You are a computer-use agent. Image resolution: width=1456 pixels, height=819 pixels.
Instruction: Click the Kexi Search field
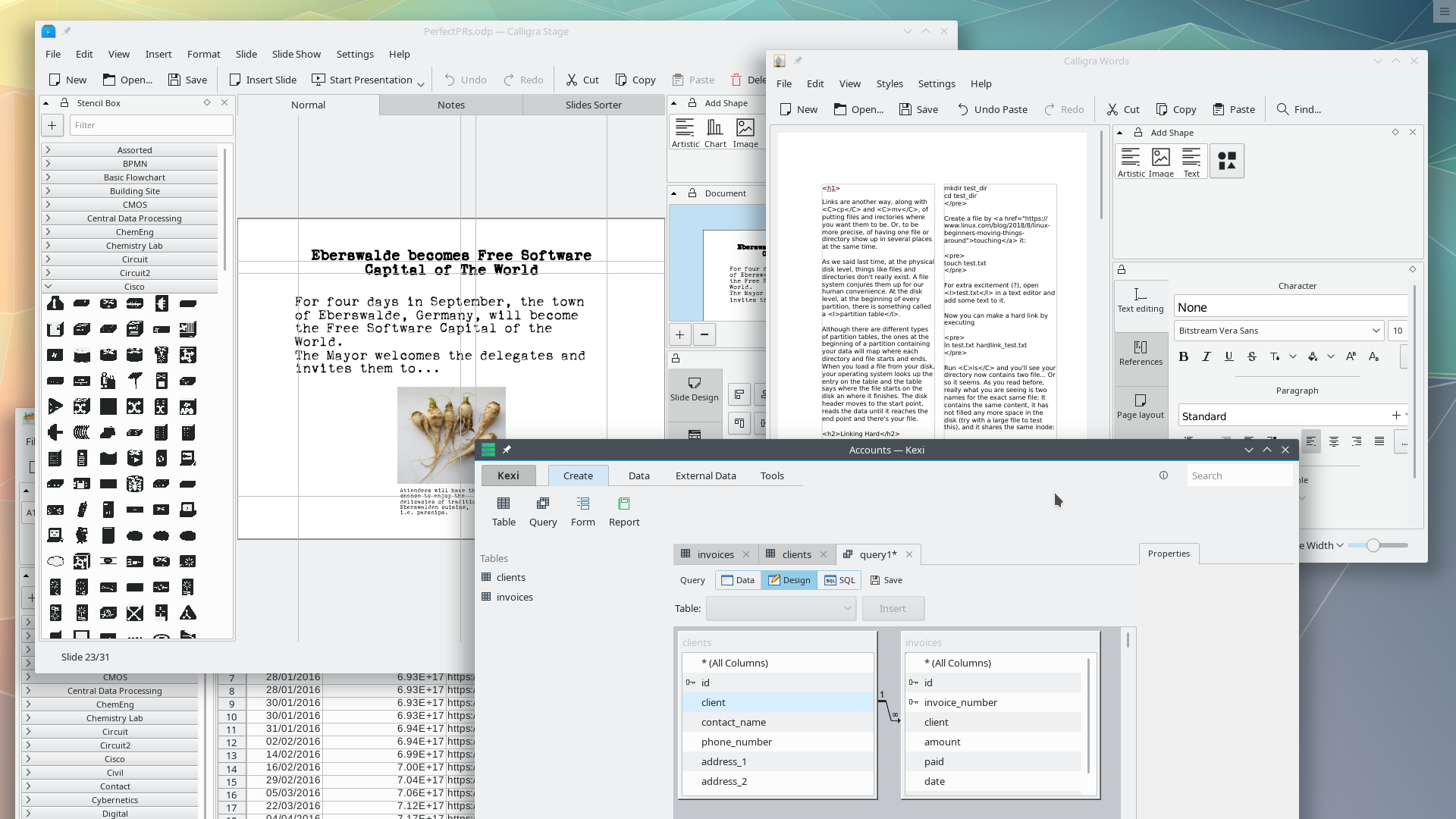(1240, 475)
